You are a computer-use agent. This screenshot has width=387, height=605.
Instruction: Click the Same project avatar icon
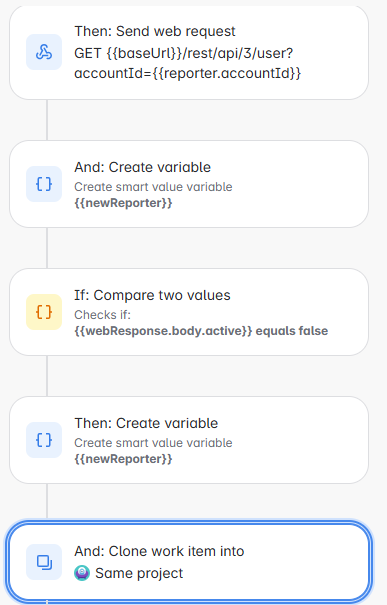tap(82, 573)
